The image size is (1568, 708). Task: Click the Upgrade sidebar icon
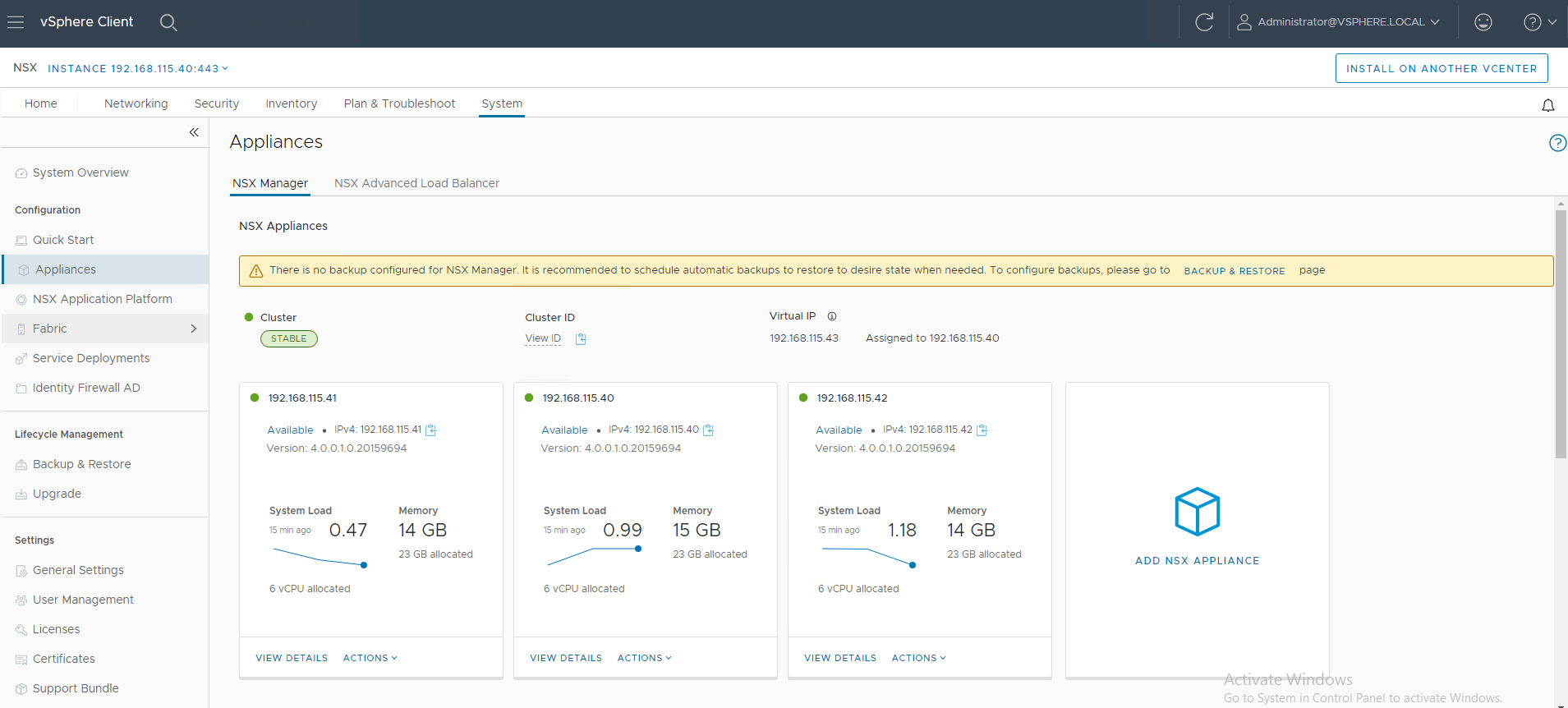[x=21, y=494]
